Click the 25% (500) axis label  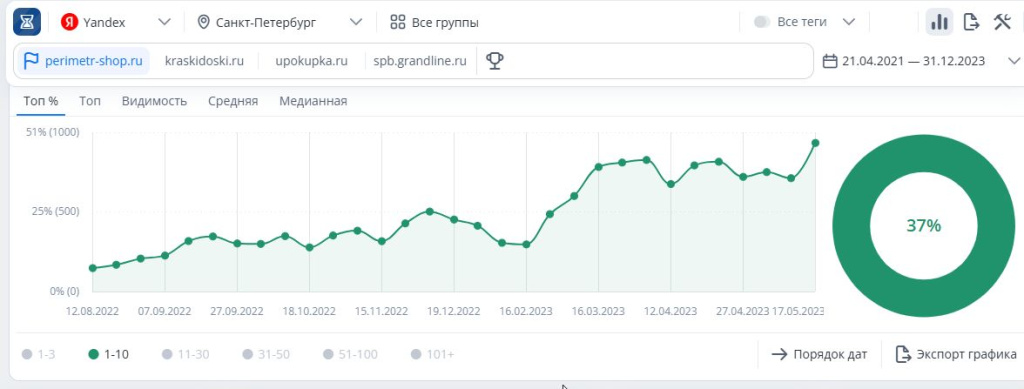pos(56,211)
